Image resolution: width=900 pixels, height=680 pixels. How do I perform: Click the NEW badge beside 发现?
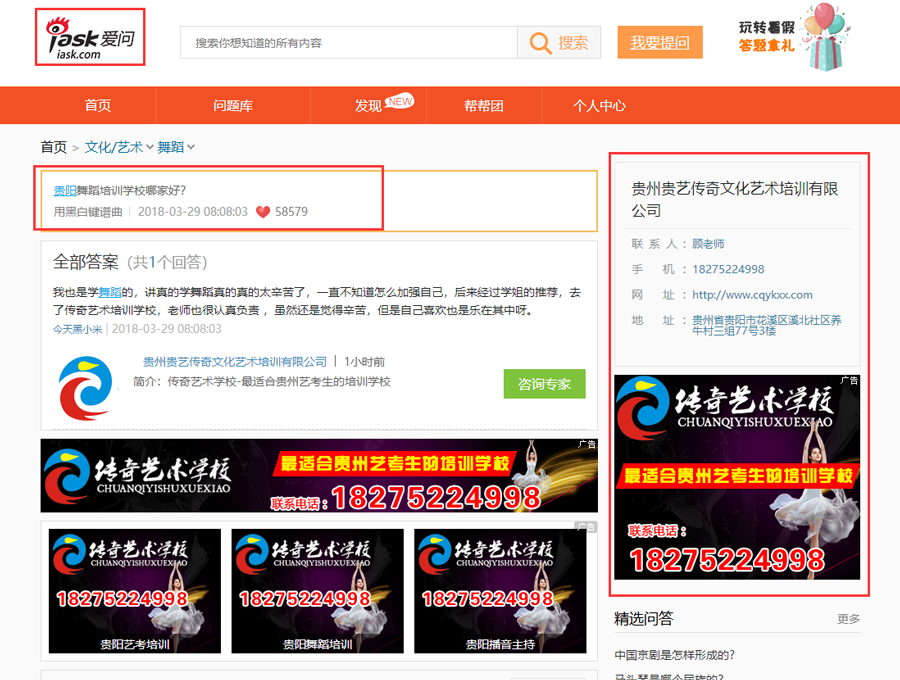click(399, 101)
